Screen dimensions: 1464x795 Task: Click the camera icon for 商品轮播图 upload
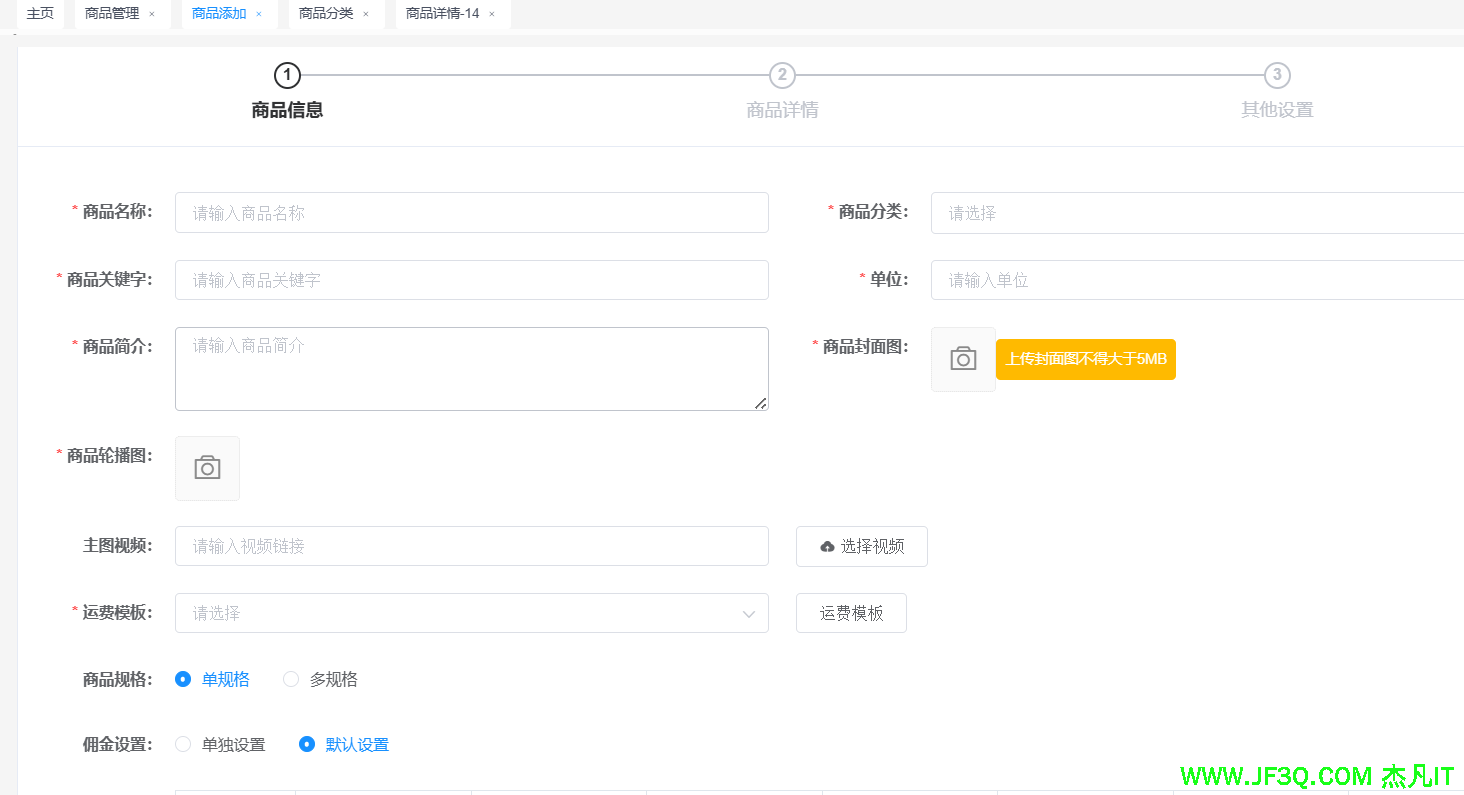[207, 468]
